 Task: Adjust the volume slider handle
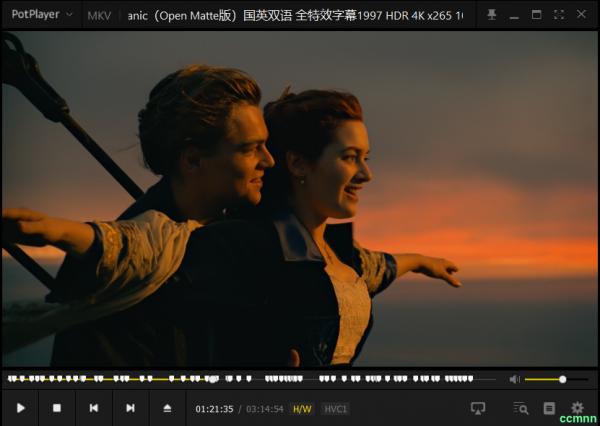pyautogui.click(x=562, y=379)
